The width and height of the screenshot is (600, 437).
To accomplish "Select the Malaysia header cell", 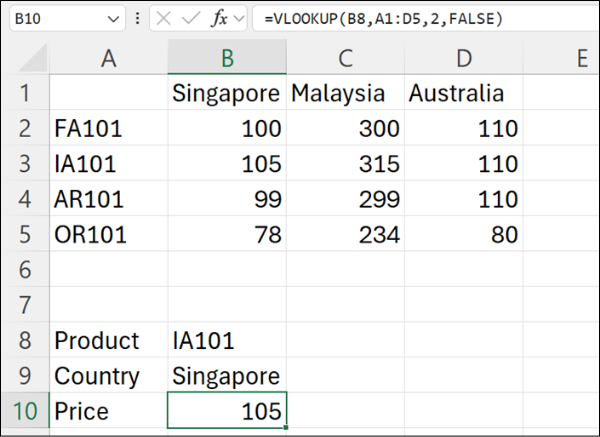I will point(346,94).
